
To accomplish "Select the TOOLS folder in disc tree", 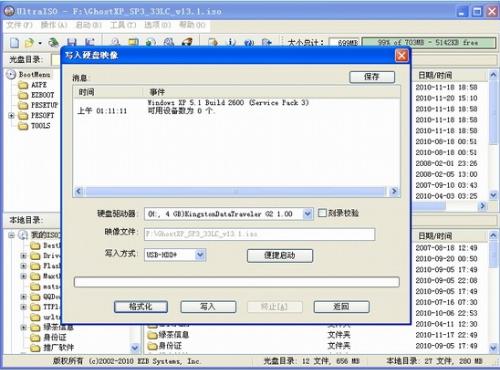I will (x=34, y=126).
